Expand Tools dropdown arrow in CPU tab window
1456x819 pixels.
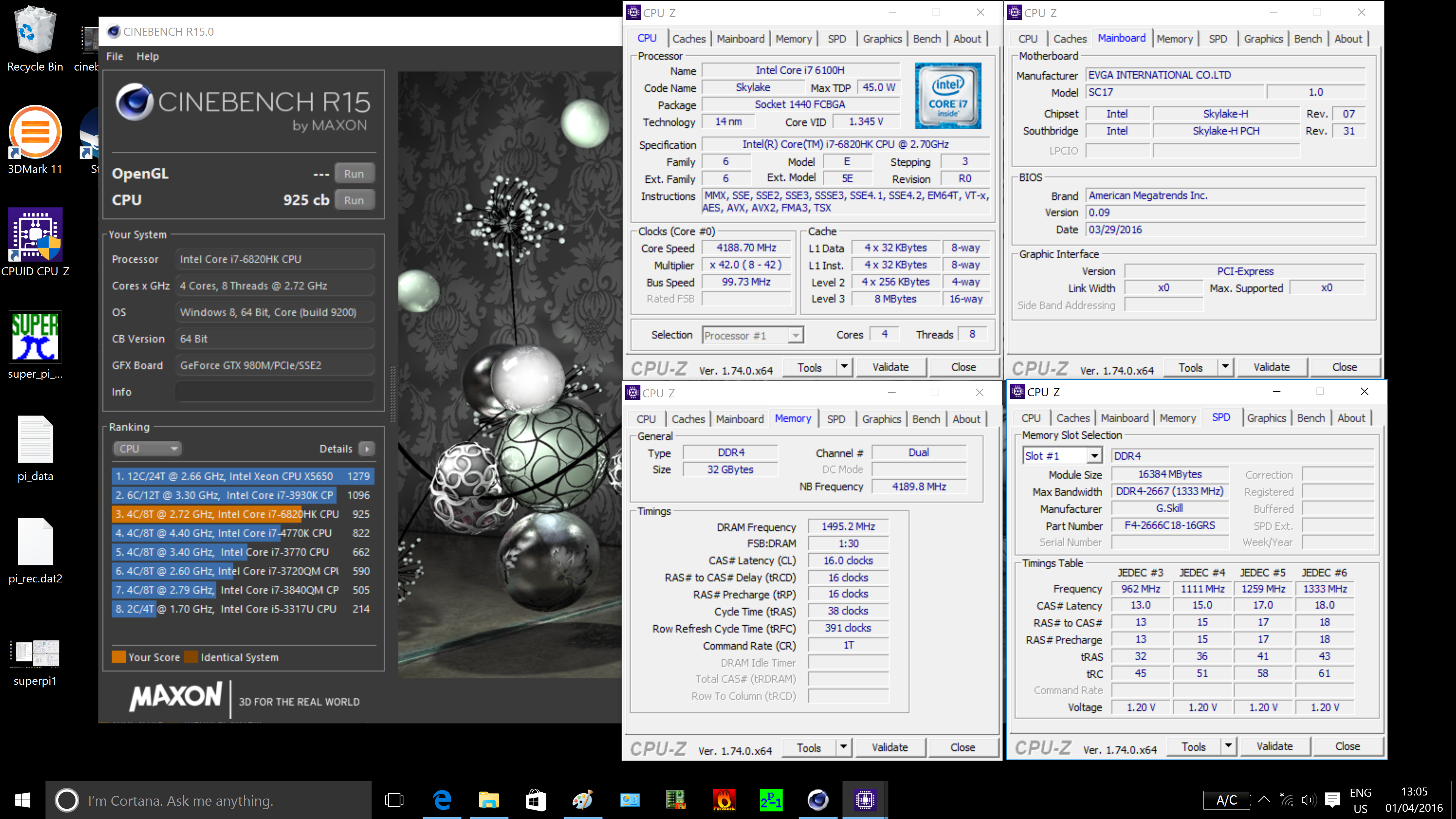tap(844, 367)
